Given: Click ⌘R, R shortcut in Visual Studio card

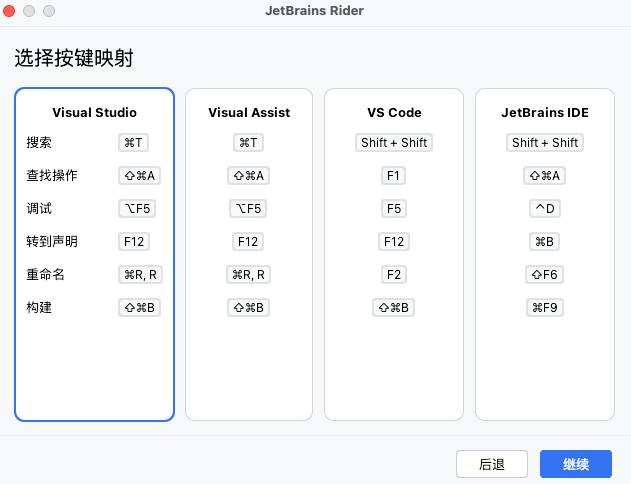Looking at the screenshot, I should [140, 274].
